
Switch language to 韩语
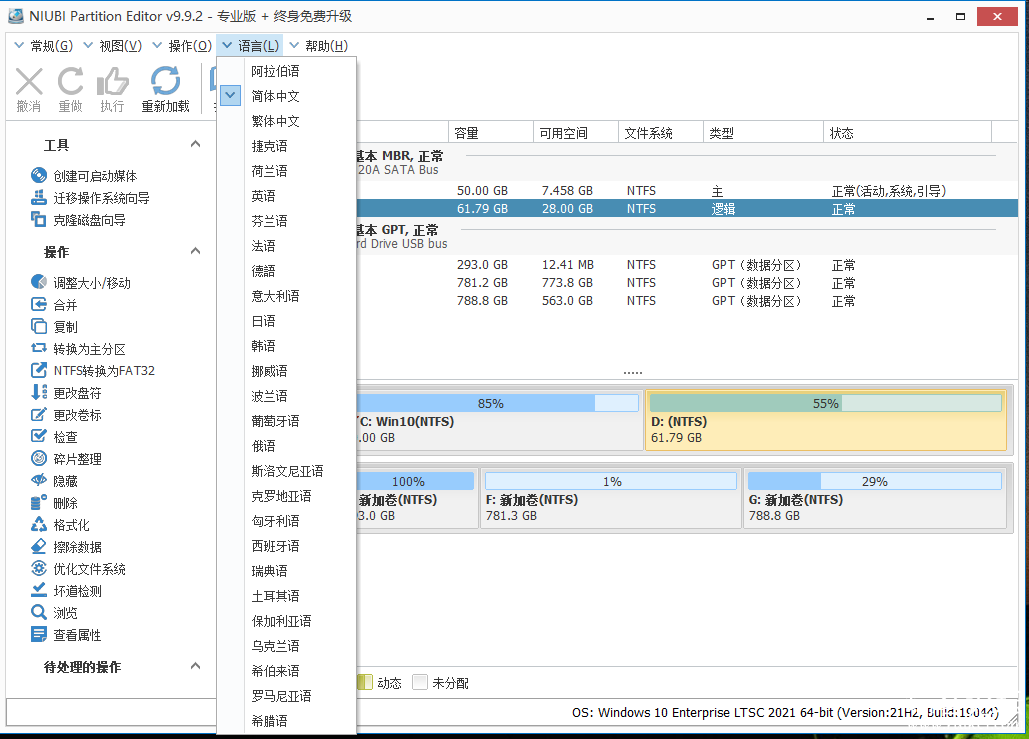[287, 346]
